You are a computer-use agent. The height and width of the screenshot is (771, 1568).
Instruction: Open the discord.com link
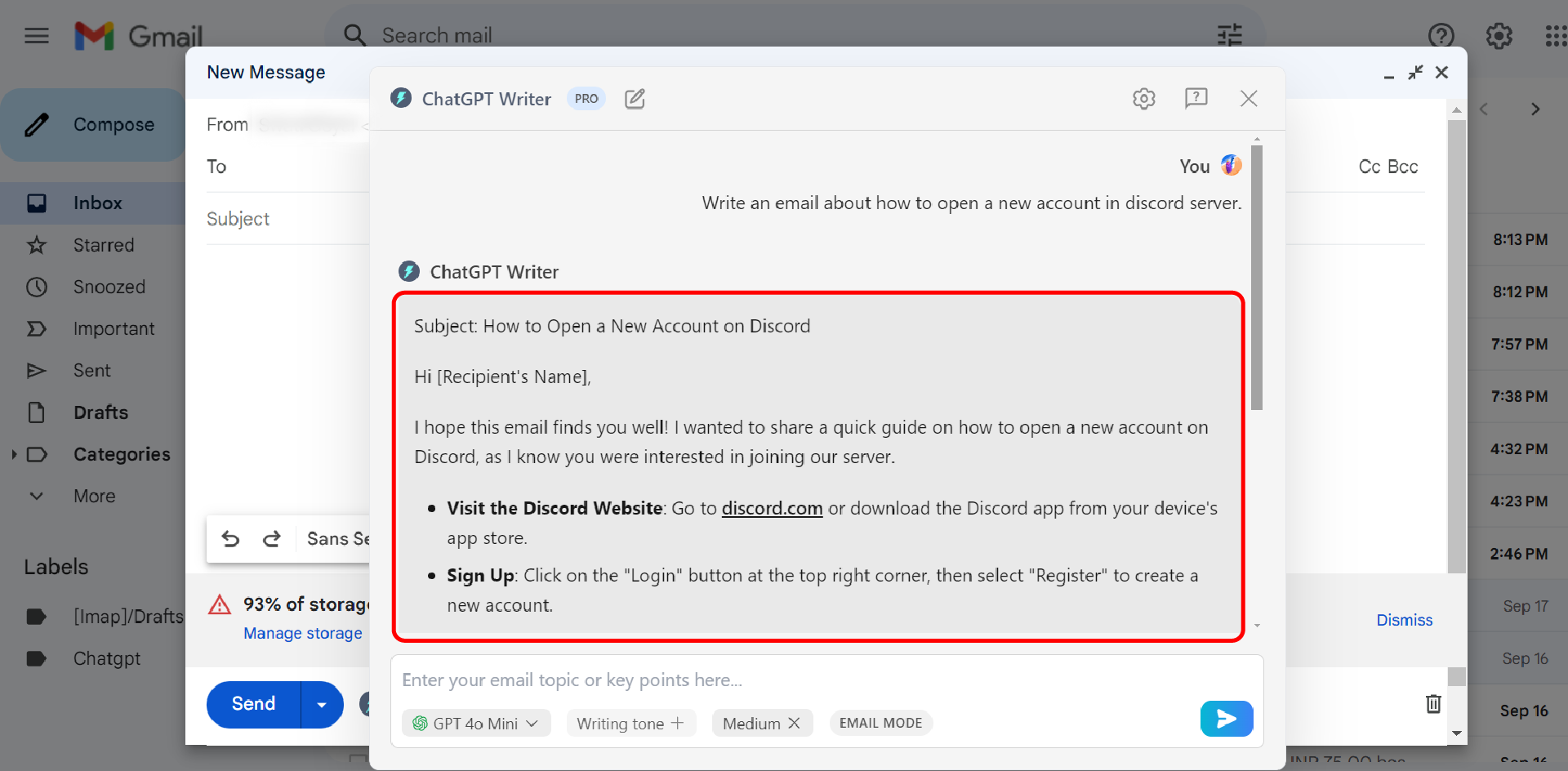772,508
